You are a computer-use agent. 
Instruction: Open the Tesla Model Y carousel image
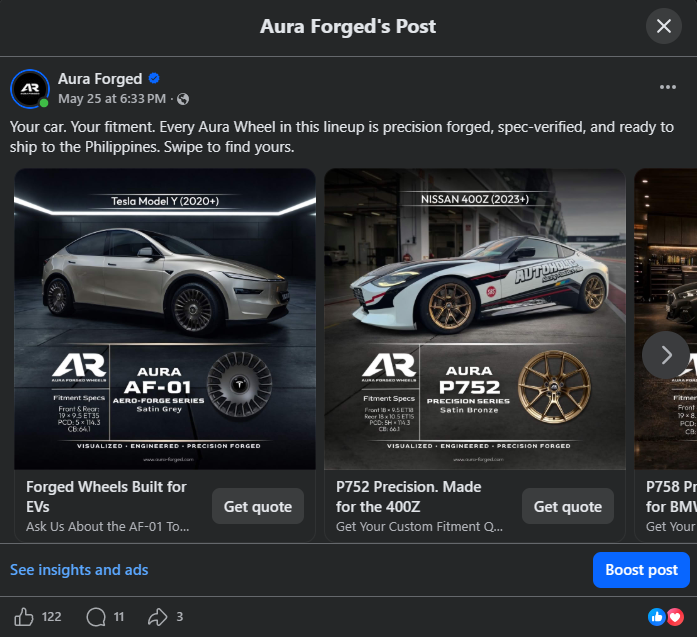coord(165,319)
